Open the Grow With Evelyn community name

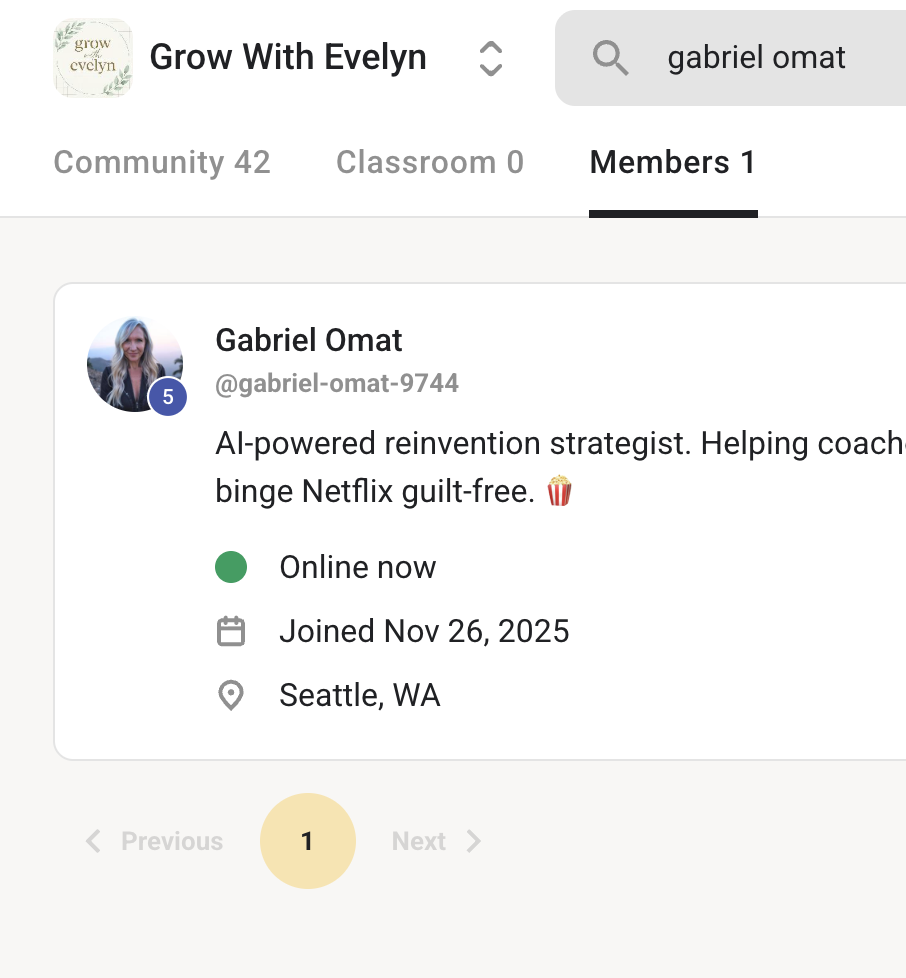click(x=288, y=58)
